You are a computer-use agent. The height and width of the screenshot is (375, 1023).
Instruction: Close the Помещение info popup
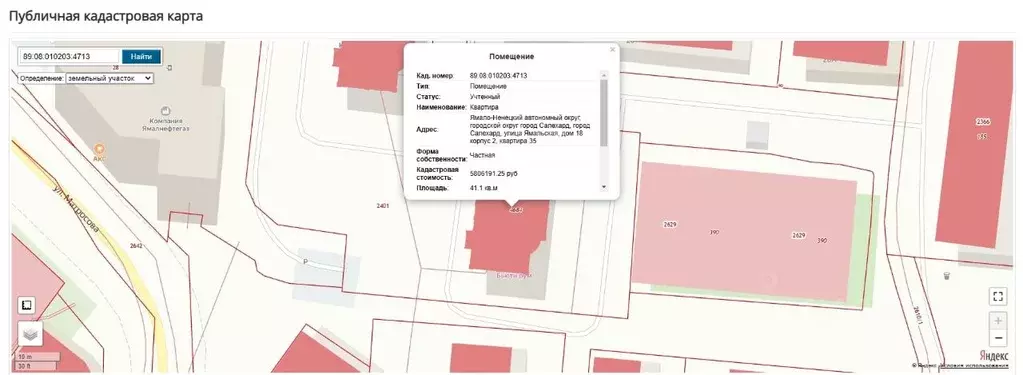(612, 50)
